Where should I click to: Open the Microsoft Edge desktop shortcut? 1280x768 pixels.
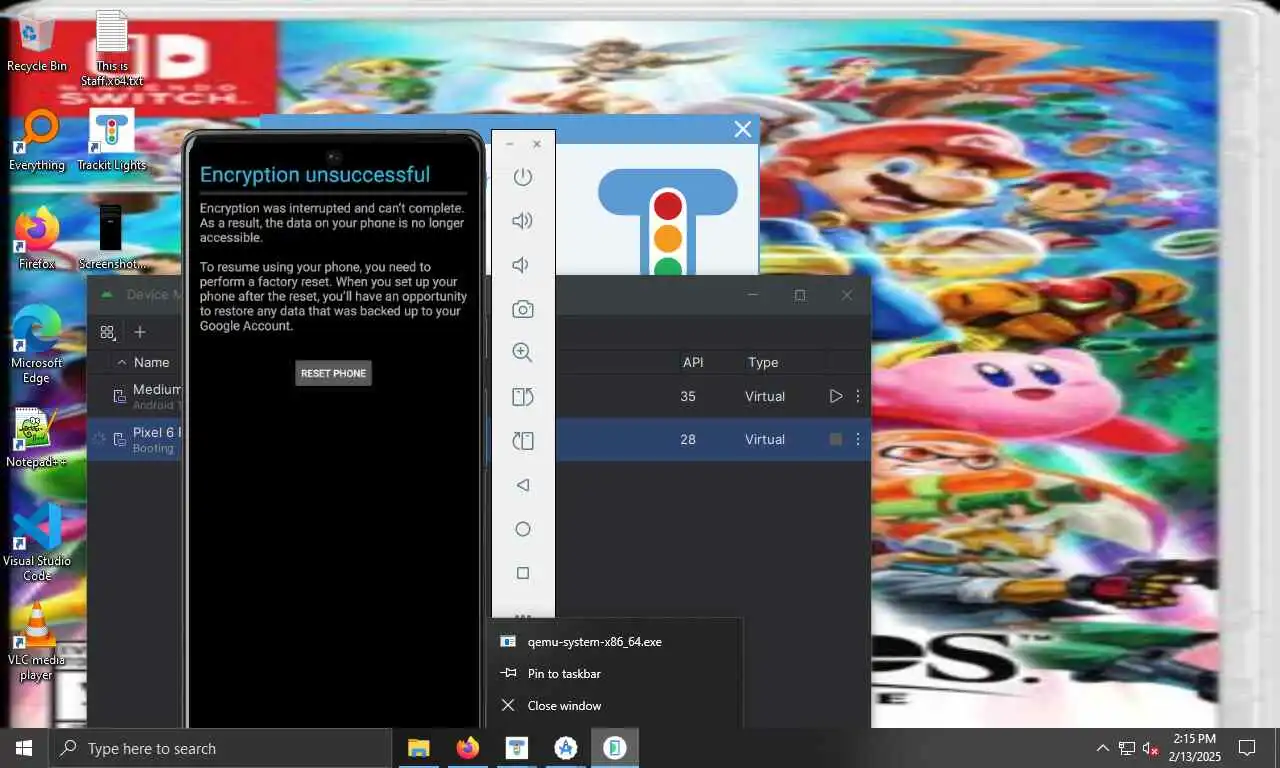point(37,345)
